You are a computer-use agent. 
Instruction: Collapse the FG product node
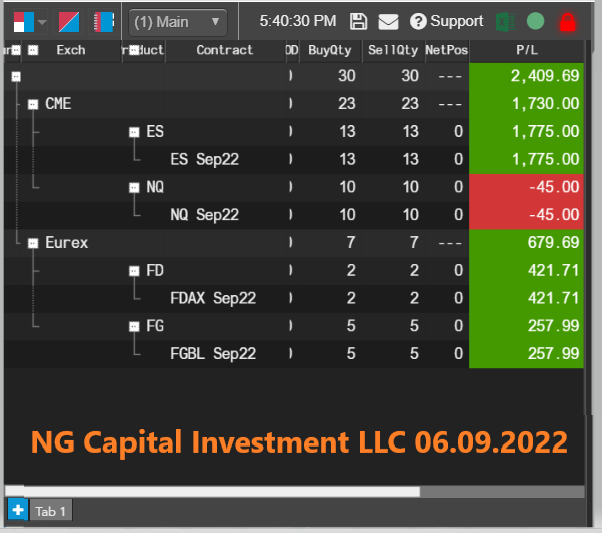click(134, 326)
